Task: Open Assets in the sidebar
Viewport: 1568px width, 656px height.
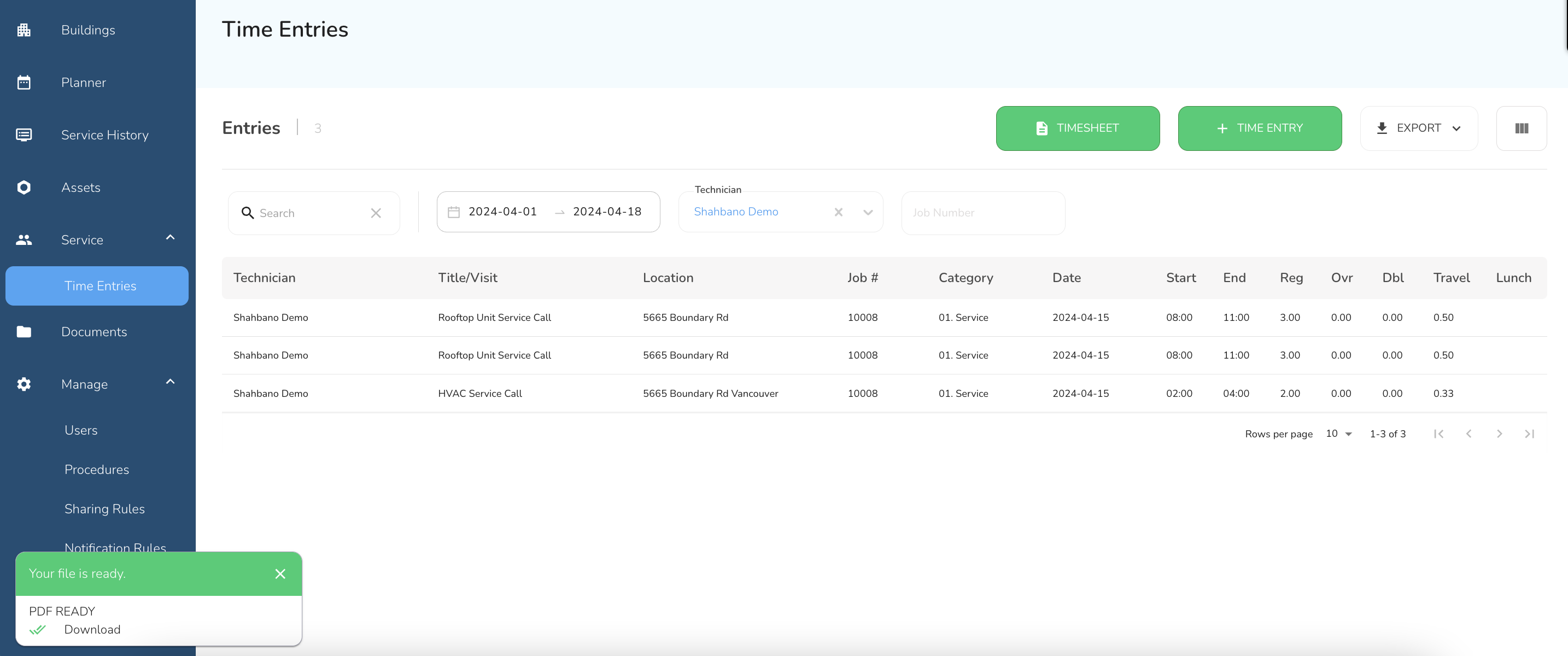Action: [x=81, y=187]
